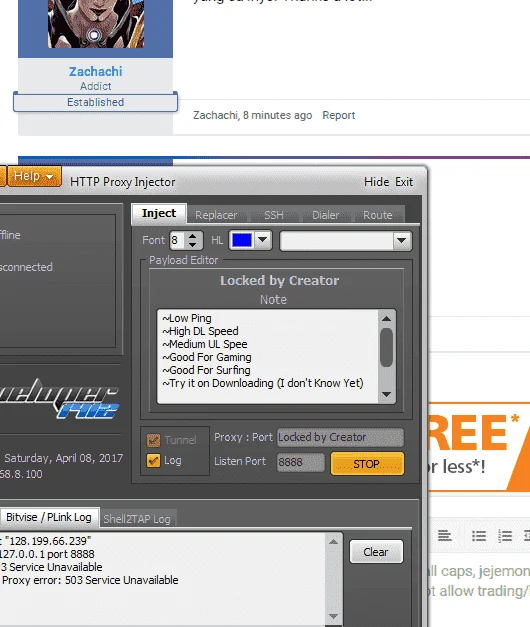Click the blue HL color swatch
This screenshot has width=530, height=627.
242,240
